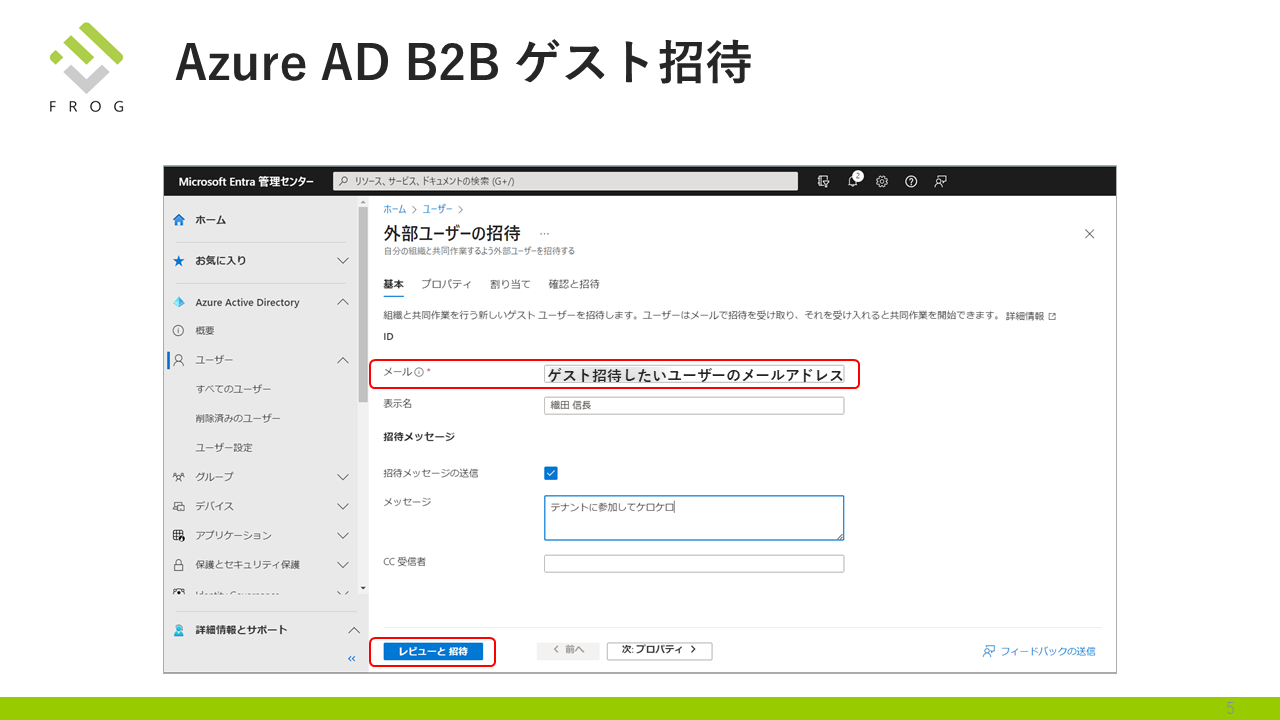Image resolution: width=1280 pixels, height=720 pixels.
Task: Click the external link icon after 詳細情報
Action: (x=1052, y=316)
